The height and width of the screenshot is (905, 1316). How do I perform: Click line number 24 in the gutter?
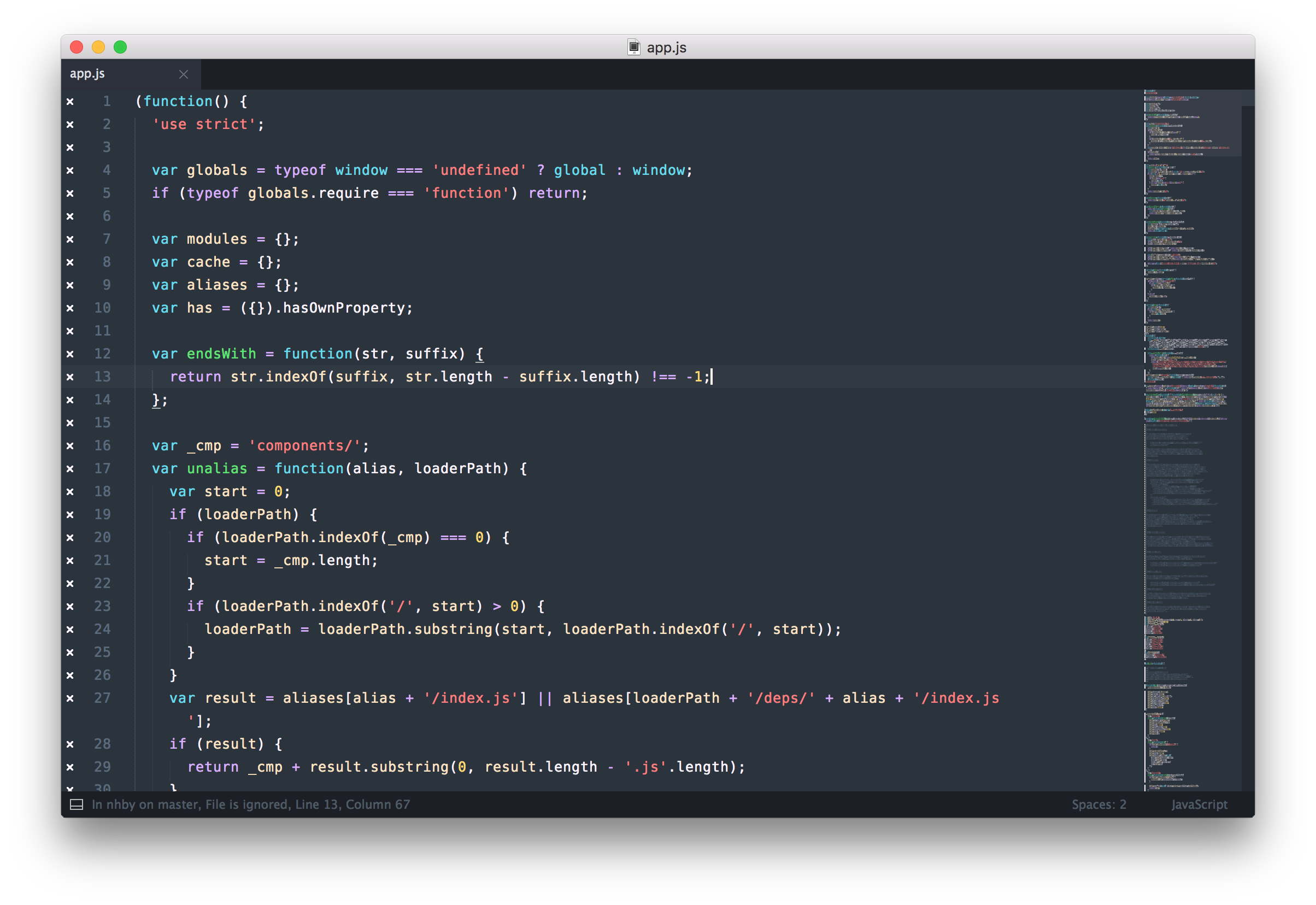pos(103,630)
